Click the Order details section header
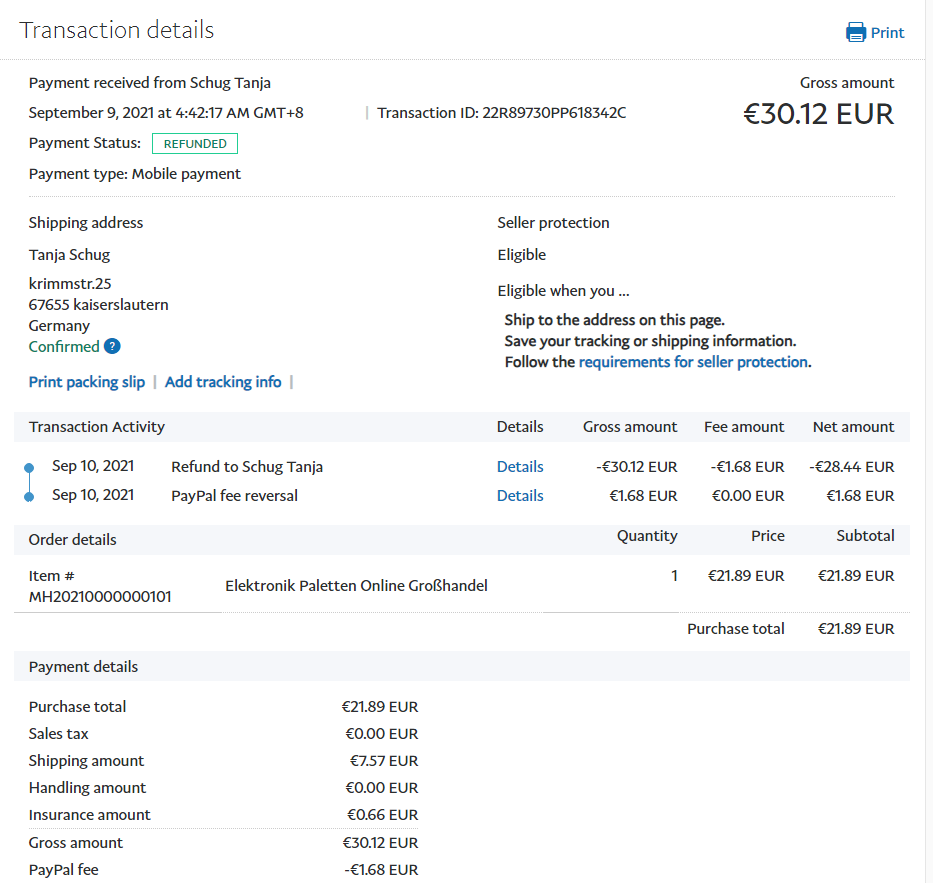 coord(73,540)
